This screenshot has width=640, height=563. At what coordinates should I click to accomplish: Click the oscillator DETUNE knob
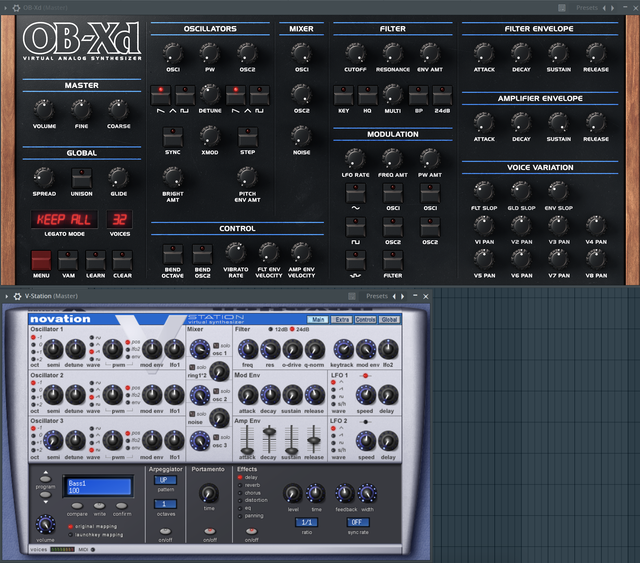(x=210, y=94)
